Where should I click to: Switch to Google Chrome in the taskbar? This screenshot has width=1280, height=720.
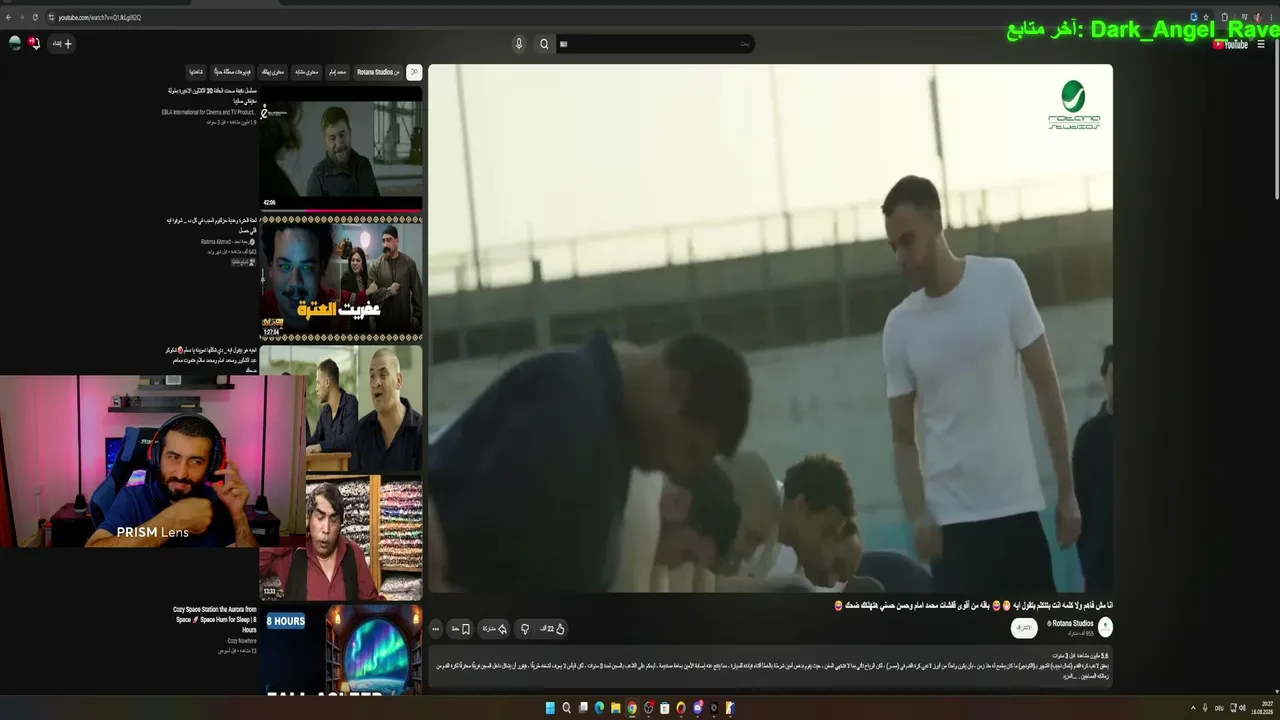(x=632, y=708)
